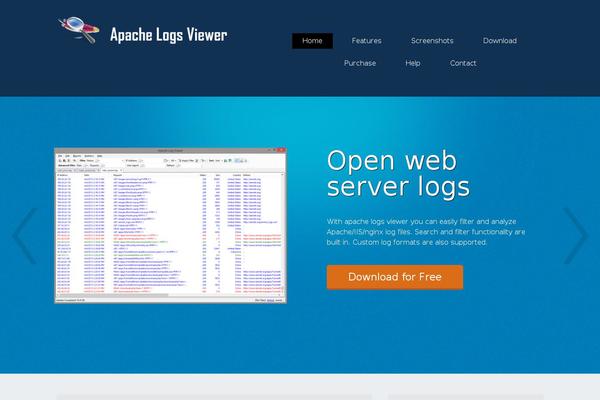Go to the Contact page
Viewport: 600px width, 400px height.
point(463,63)
